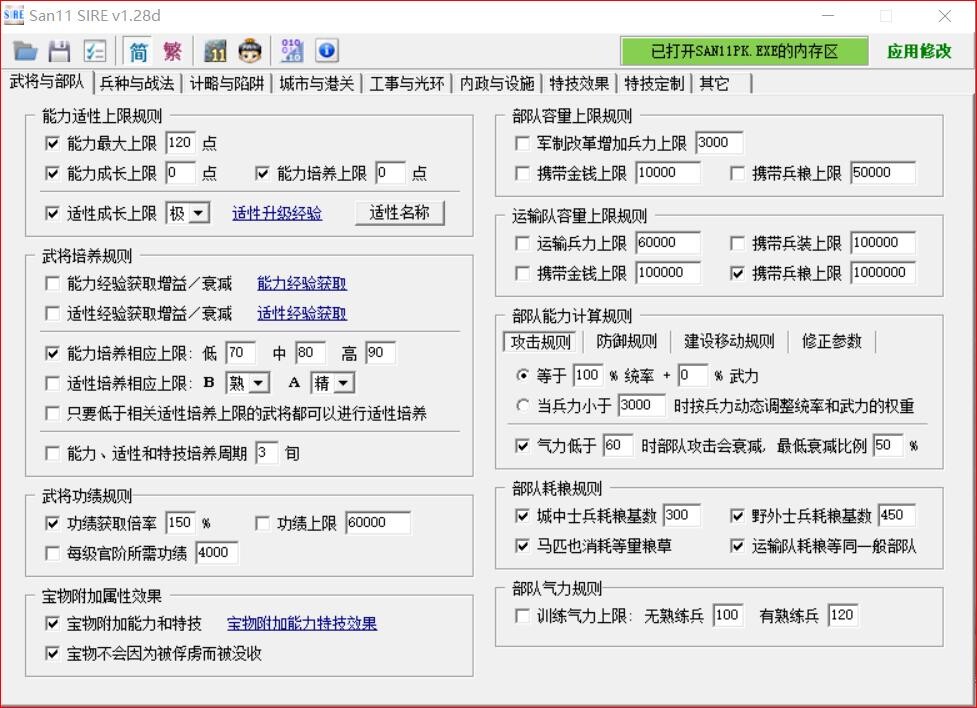Save changes using the floppy disk icon

pos(59,49)
